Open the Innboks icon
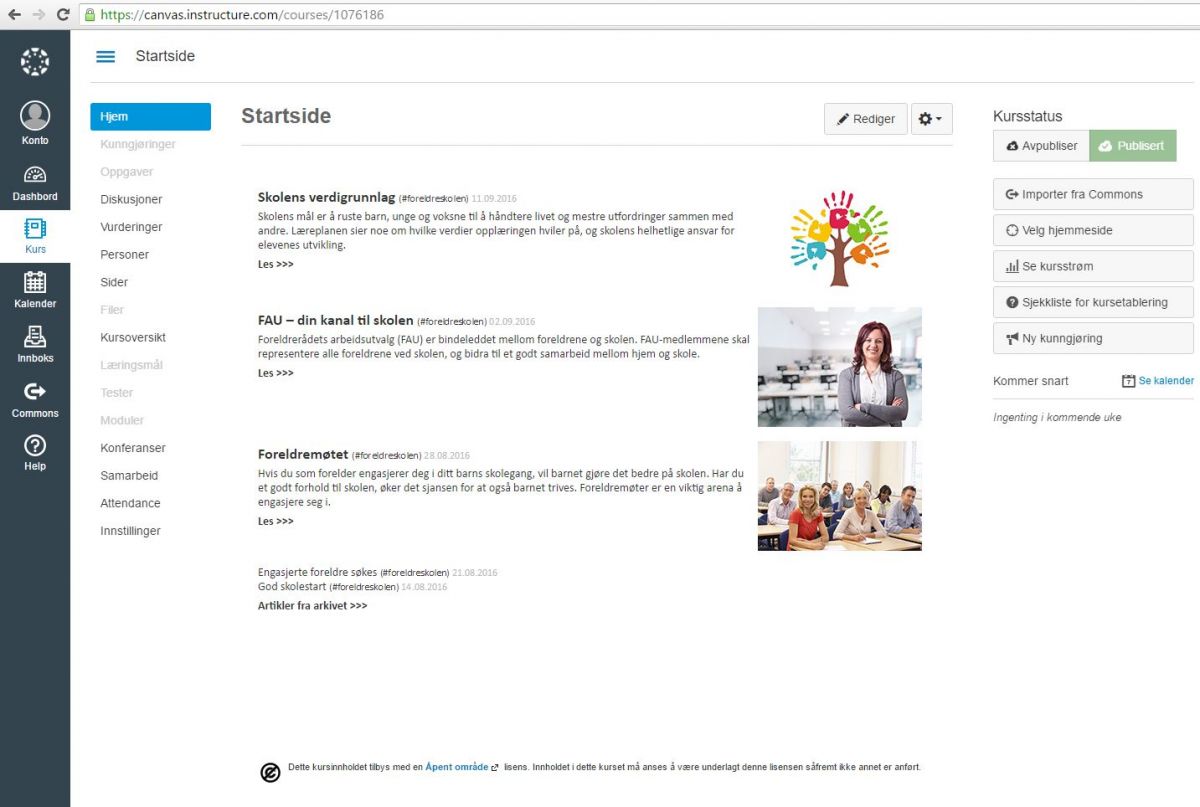This screenshot has height=807, width=1200. click(35, 337)
